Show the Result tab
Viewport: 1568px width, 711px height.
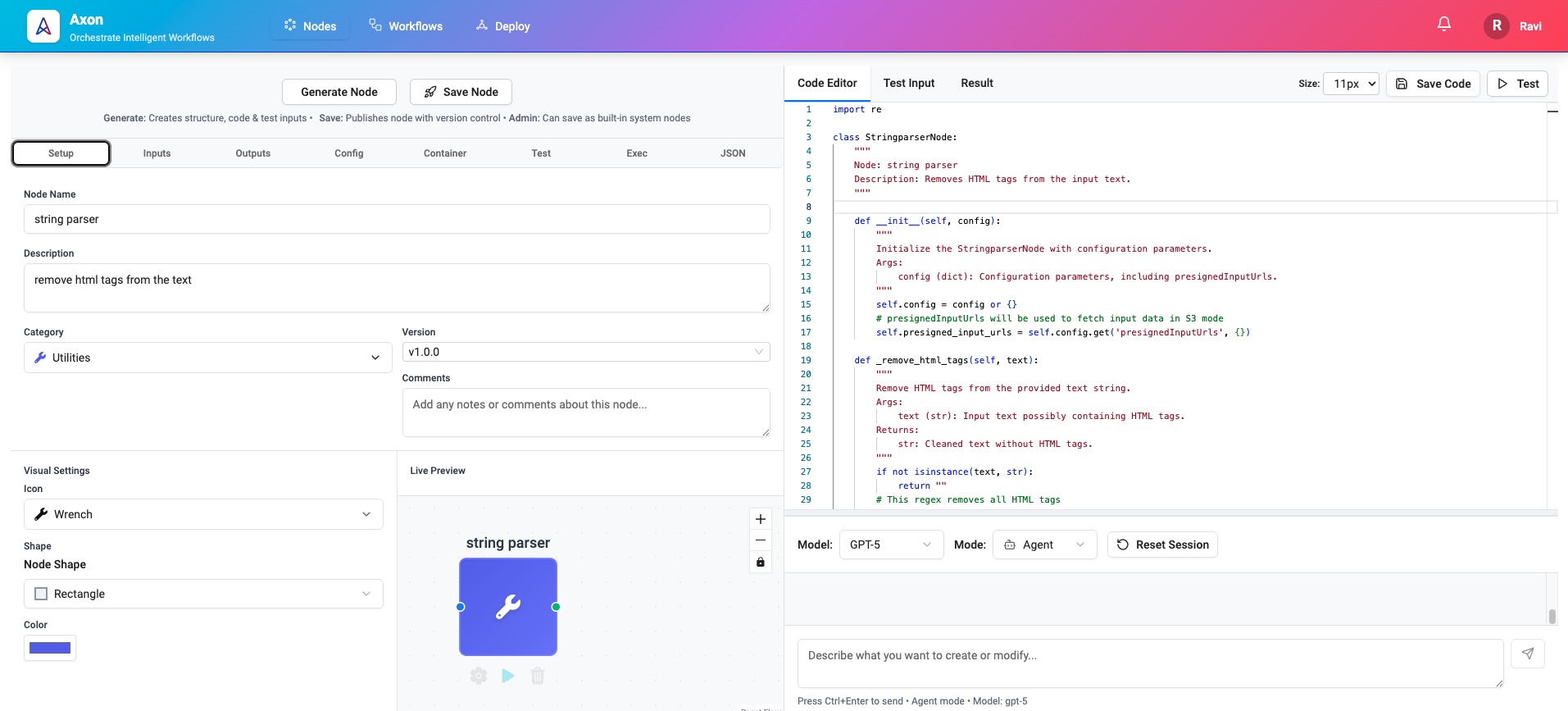point(977,83)
